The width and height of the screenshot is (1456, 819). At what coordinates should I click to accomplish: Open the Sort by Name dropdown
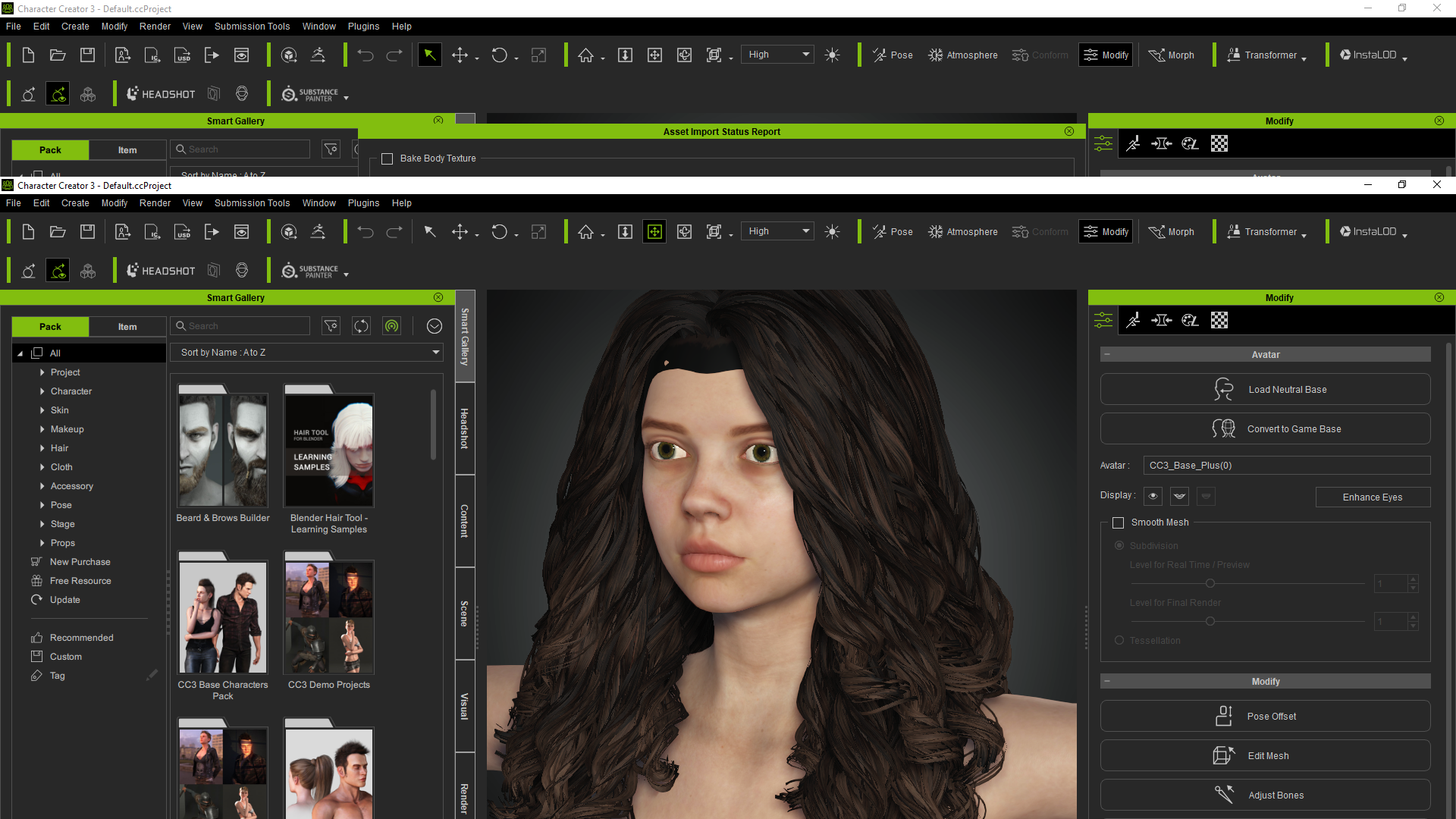coord(306,353)
